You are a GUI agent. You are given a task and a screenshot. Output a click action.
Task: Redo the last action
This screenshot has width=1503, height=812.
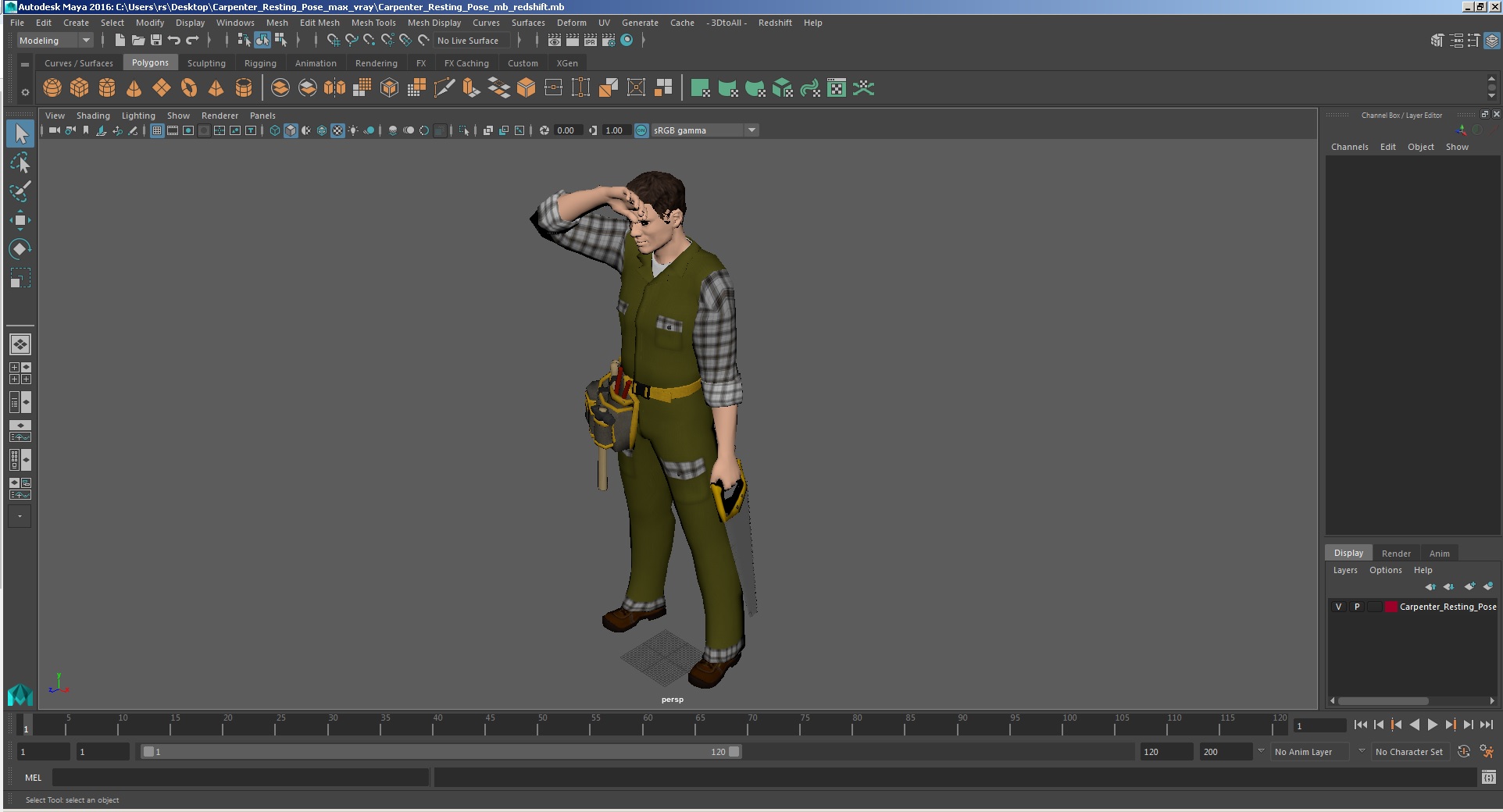pos(192,41)
